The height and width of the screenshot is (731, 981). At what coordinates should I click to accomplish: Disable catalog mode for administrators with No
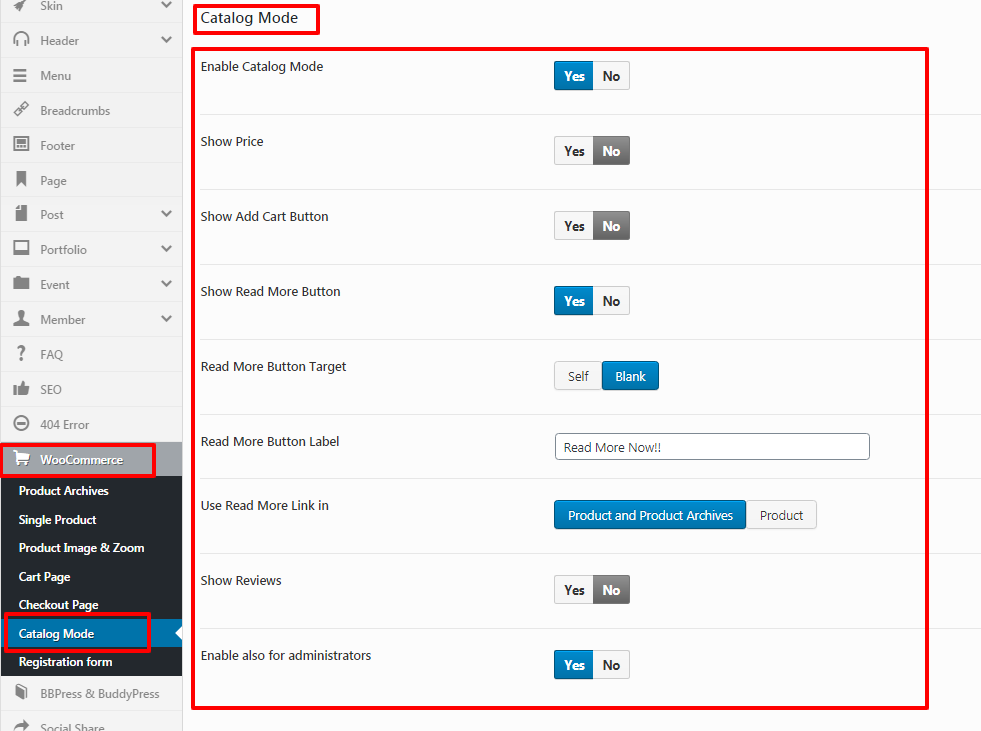point(611,665)
